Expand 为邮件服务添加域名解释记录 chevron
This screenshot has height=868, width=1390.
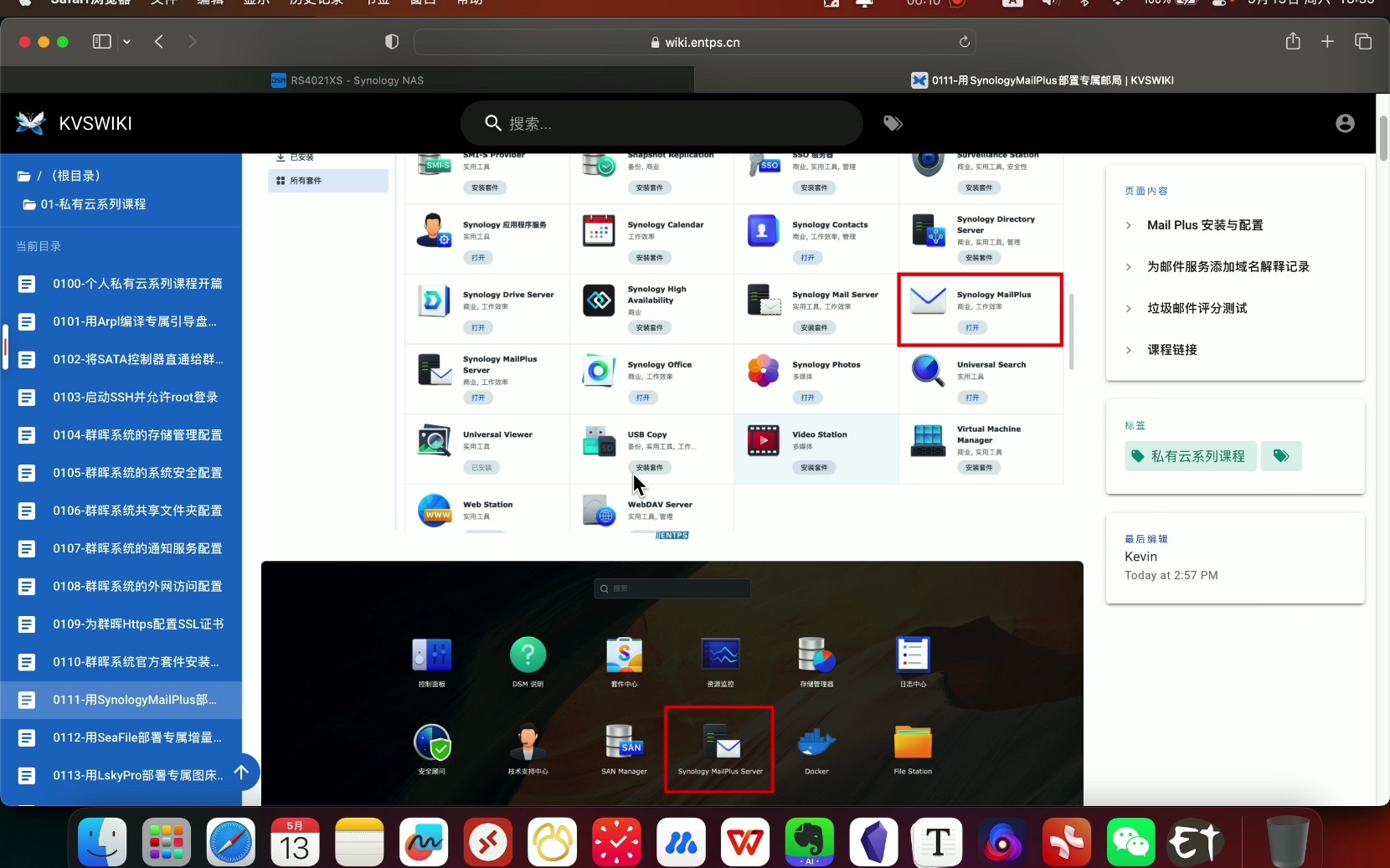[x=1129, y=267]
